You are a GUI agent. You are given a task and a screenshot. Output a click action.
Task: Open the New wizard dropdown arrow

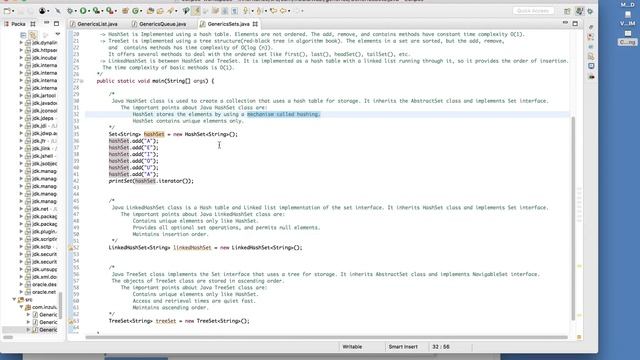(x=13, y=11)
